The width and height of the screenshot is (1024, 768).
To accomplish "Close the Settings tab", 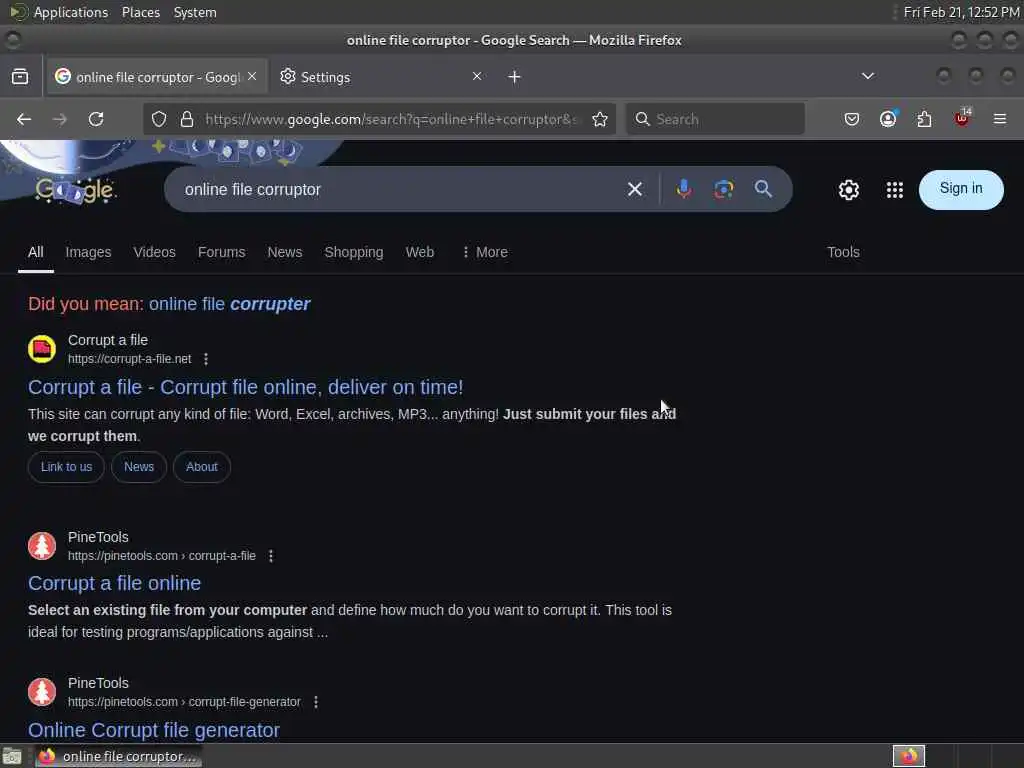I will [x=477, y=76].
